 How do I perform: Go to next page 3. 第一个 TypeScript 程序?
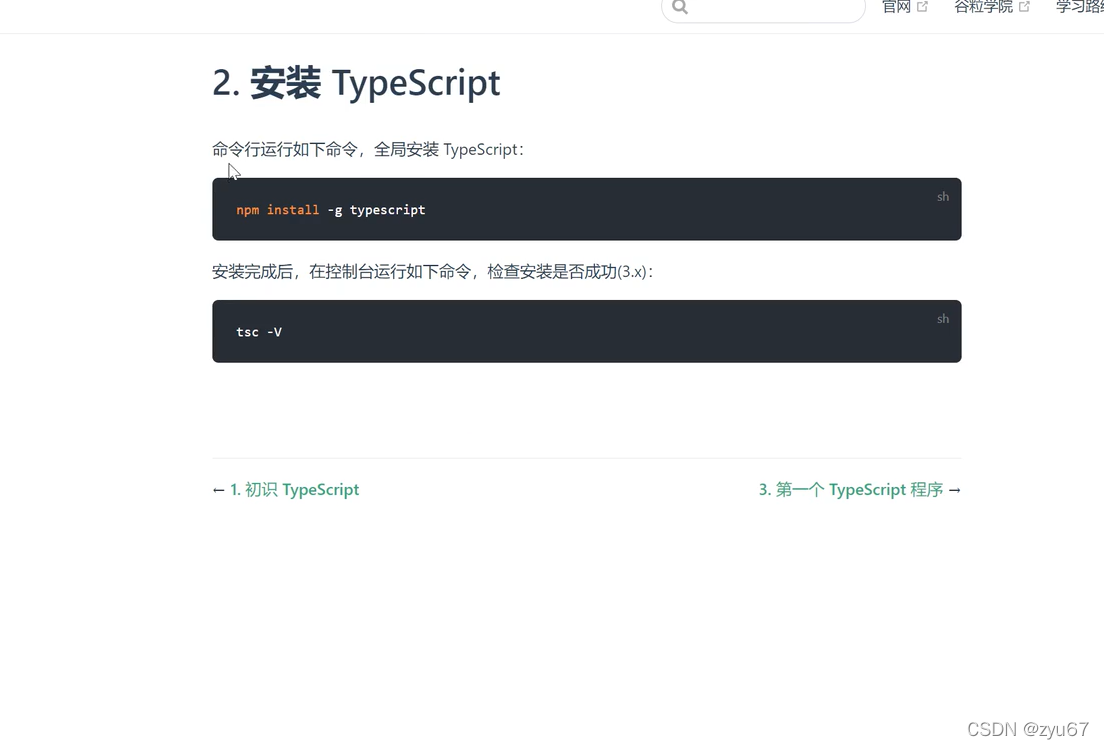tap(851, 489)
